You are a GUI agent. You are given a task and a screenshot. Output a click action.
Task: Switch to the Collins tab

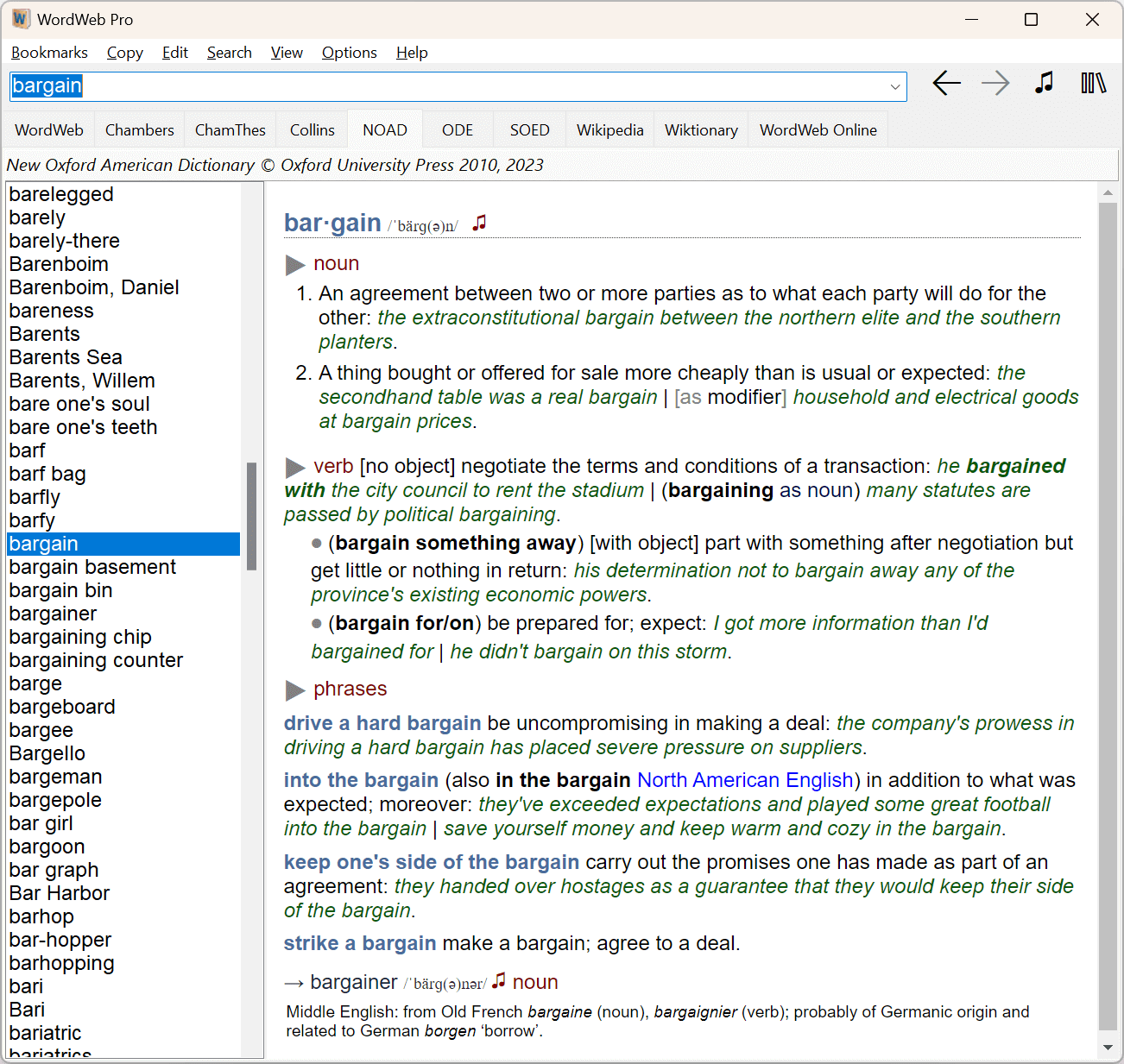coord(312,129)
